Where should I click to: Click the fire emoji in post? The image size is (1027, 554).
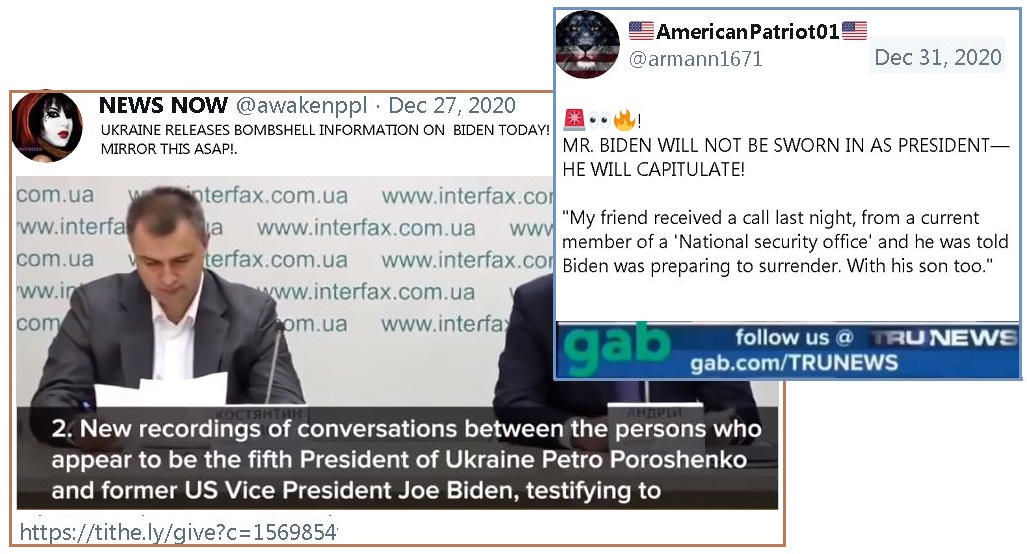click(x=624, y=120)
